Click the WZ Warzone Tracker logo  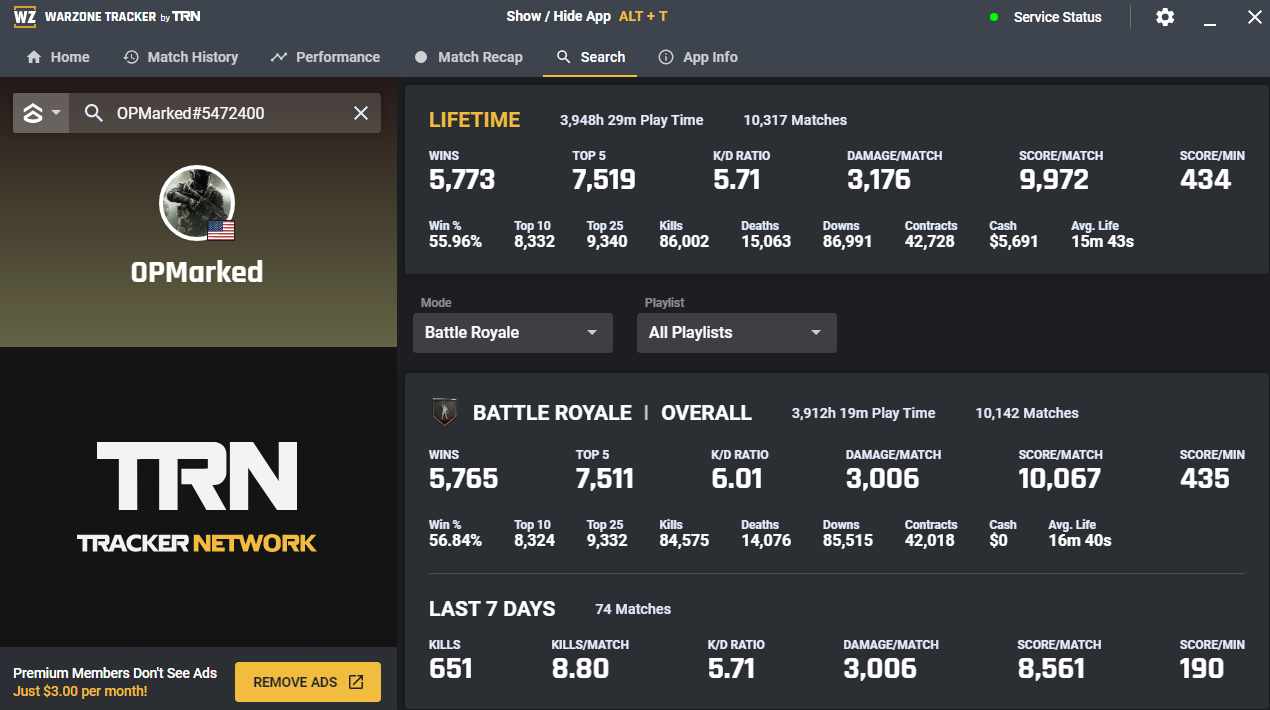coord(107,17)
